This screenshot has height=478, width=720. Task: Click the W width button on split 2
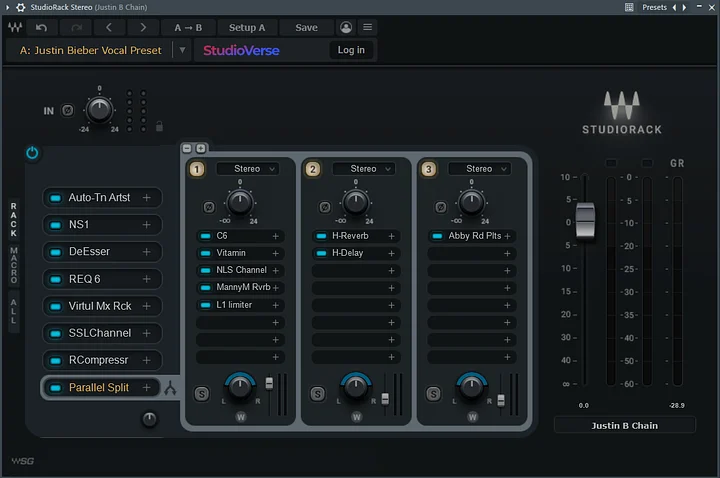[357, 417]
